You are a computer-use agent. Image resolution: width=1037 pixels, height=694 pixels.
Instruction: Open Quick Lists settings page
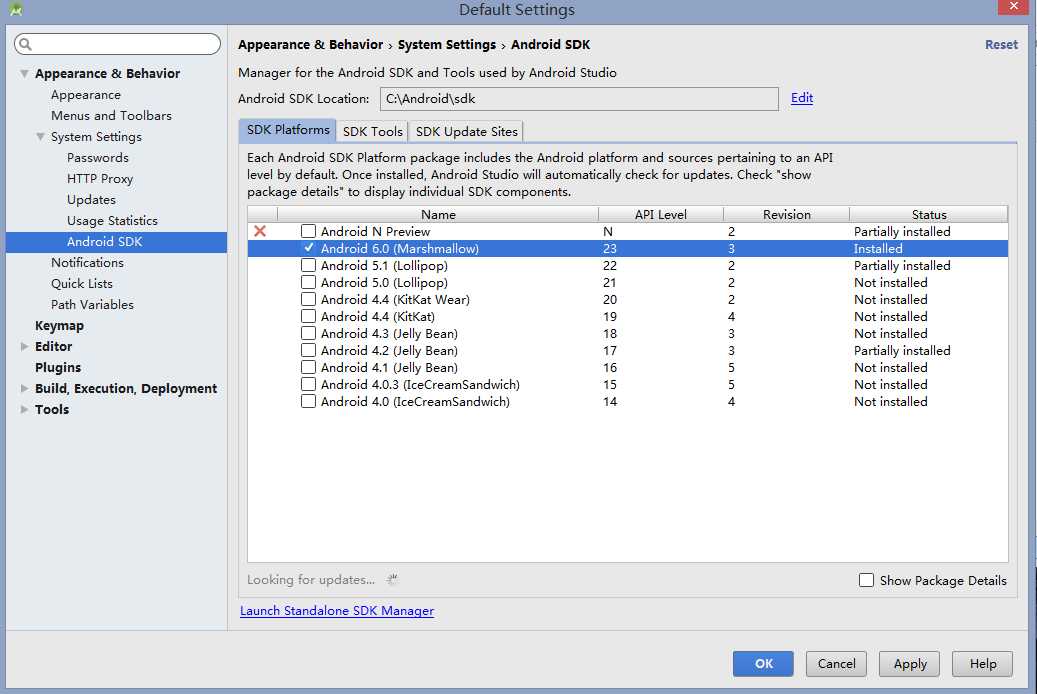[x=81, y=283]
